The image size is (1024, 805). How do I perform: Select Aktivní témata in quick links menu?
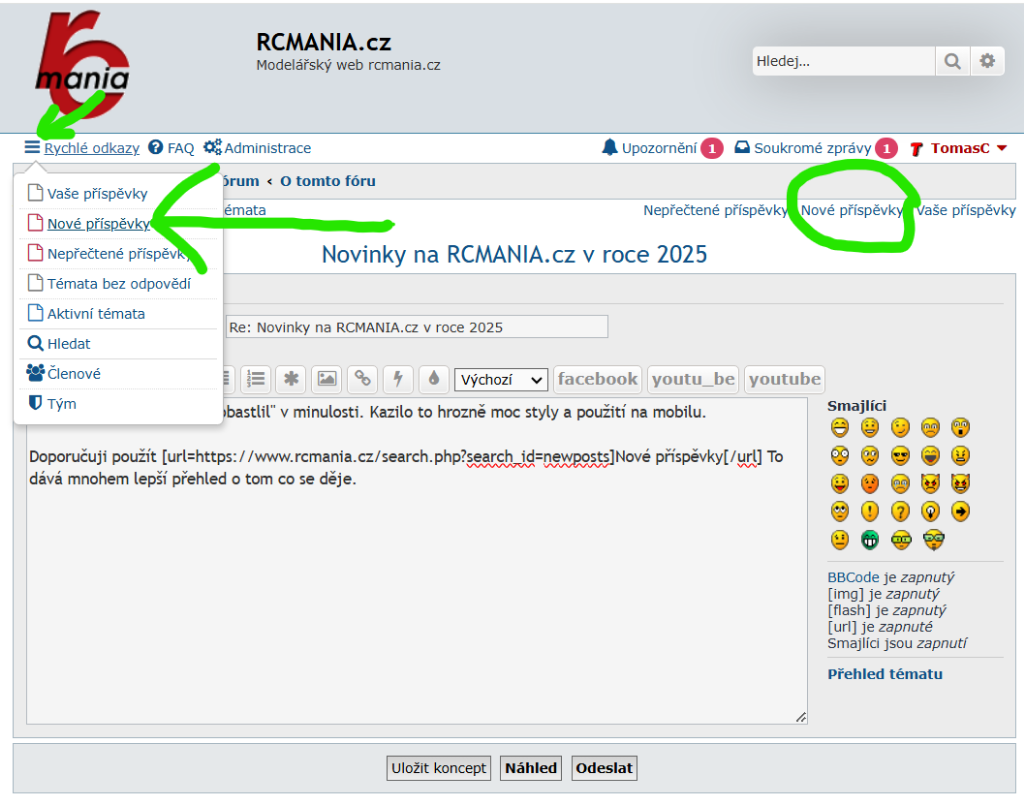click(96, 313)
